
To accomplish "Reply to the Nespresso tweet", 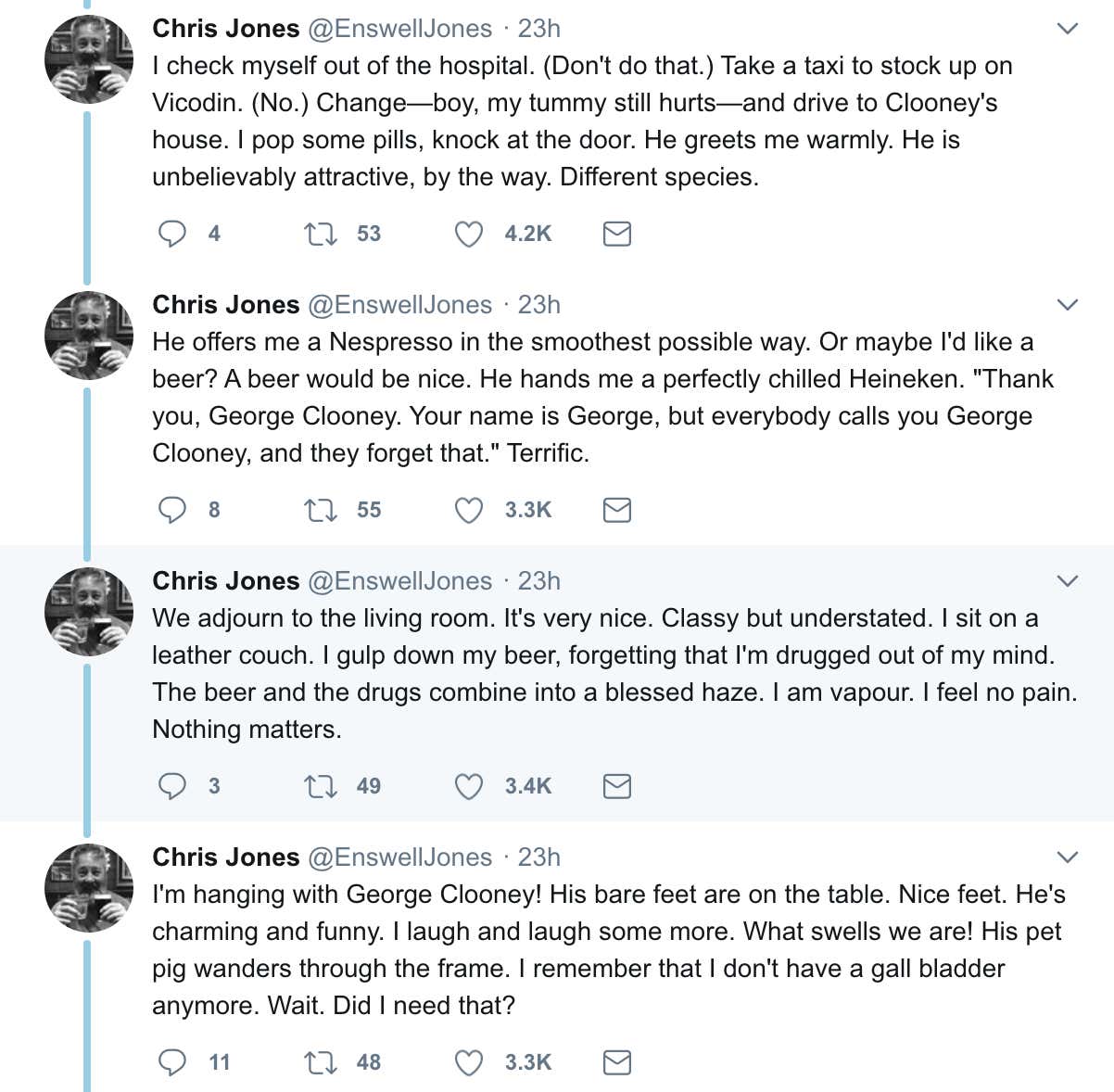I will (x=172, y=510).
